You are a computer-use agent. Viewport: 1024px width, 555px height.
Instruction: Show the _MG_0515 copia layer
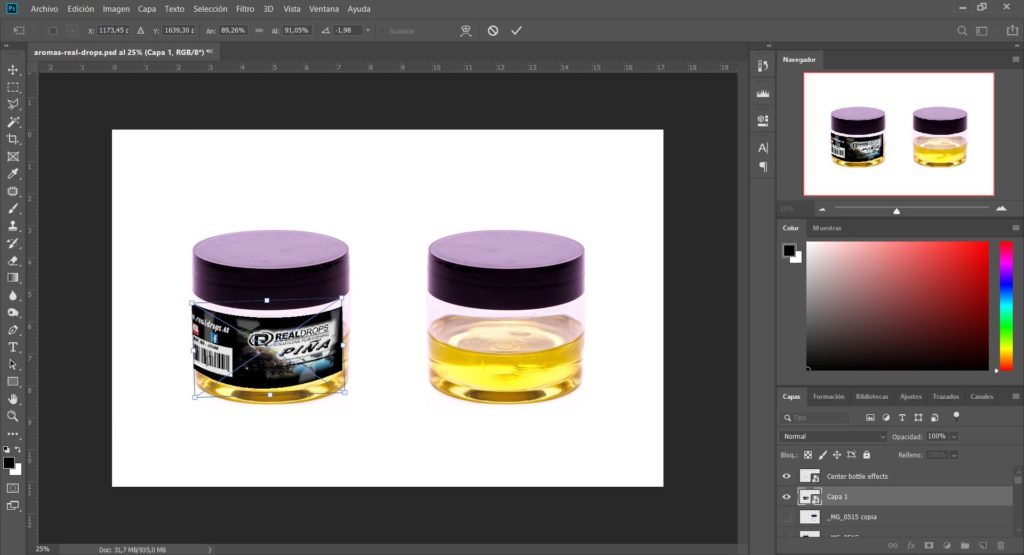point(786,516)
